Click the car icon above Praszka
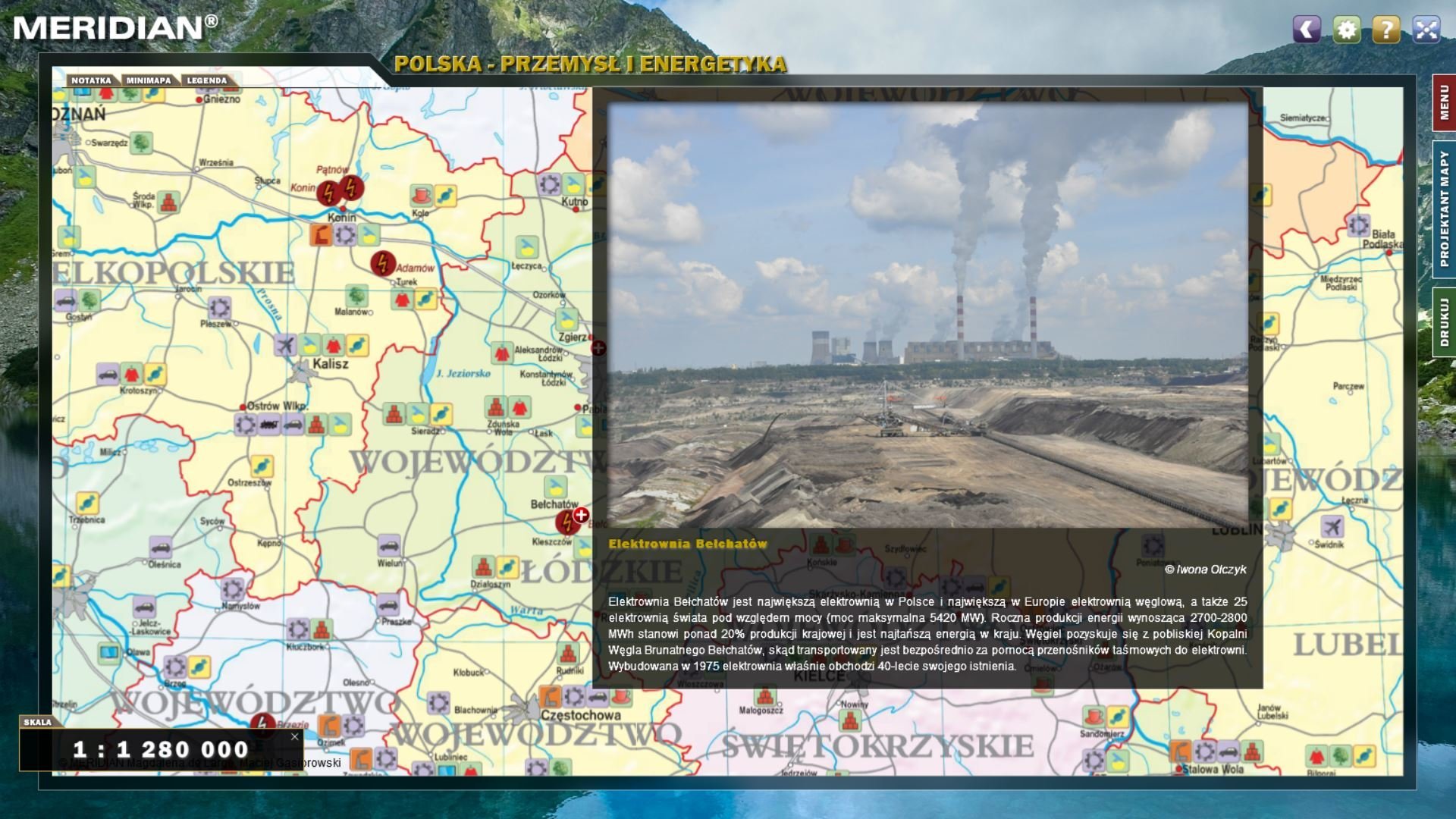The height and width of the screenshot is (819, 1456). [388, 604]
